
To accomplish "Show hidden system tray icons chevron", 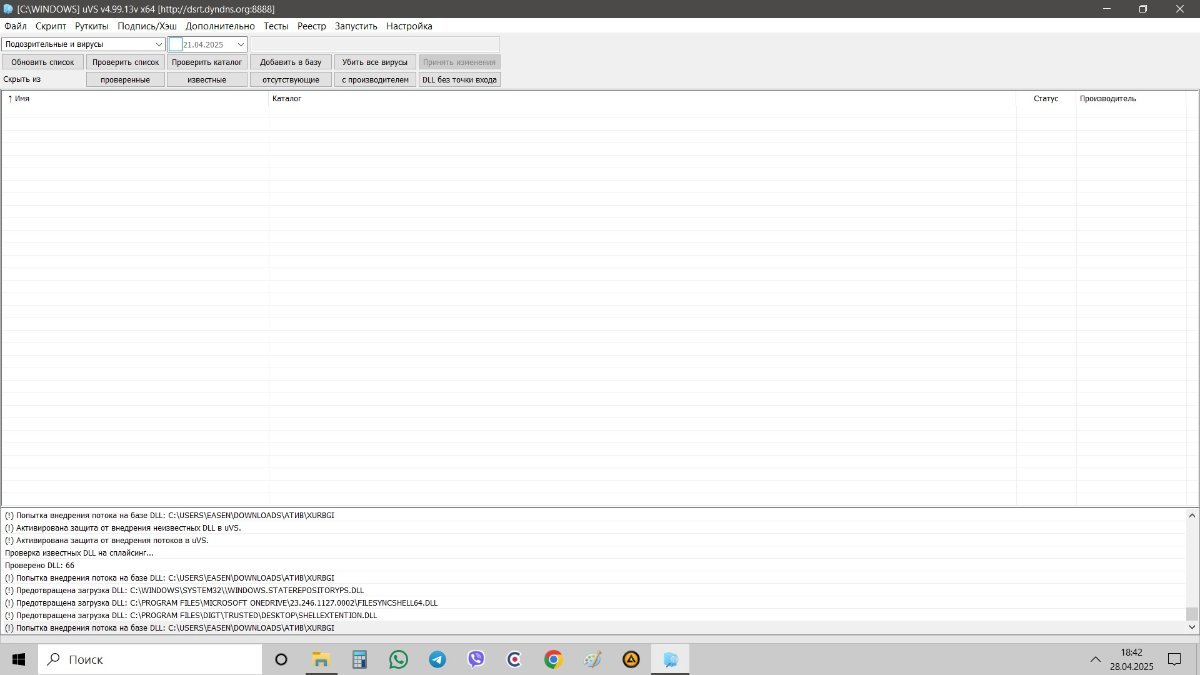I will [1097, 660].
